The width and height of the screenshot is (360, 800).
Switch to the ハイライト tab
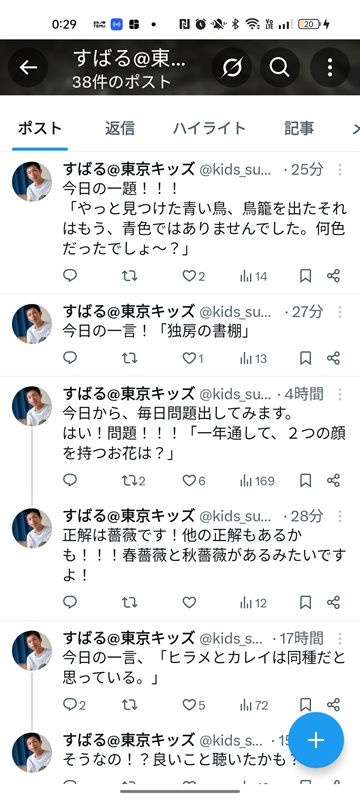point(209,128)
